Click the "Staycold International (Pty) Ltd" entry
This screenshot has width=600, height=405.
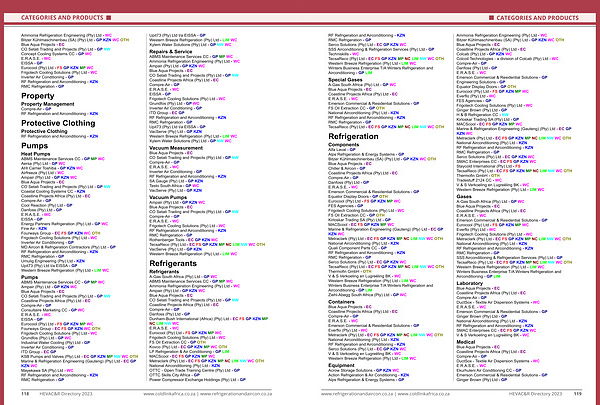coord(489,166)
